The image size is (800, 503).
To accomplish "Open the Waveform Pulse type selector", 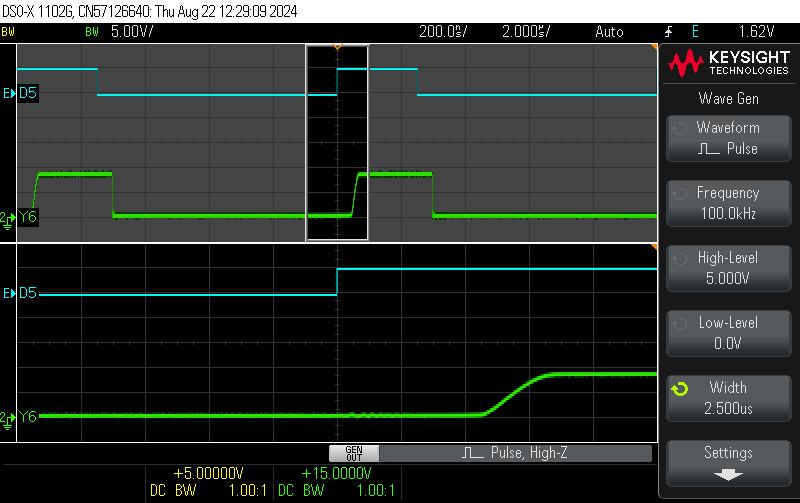I will click(x=727, y=138).
